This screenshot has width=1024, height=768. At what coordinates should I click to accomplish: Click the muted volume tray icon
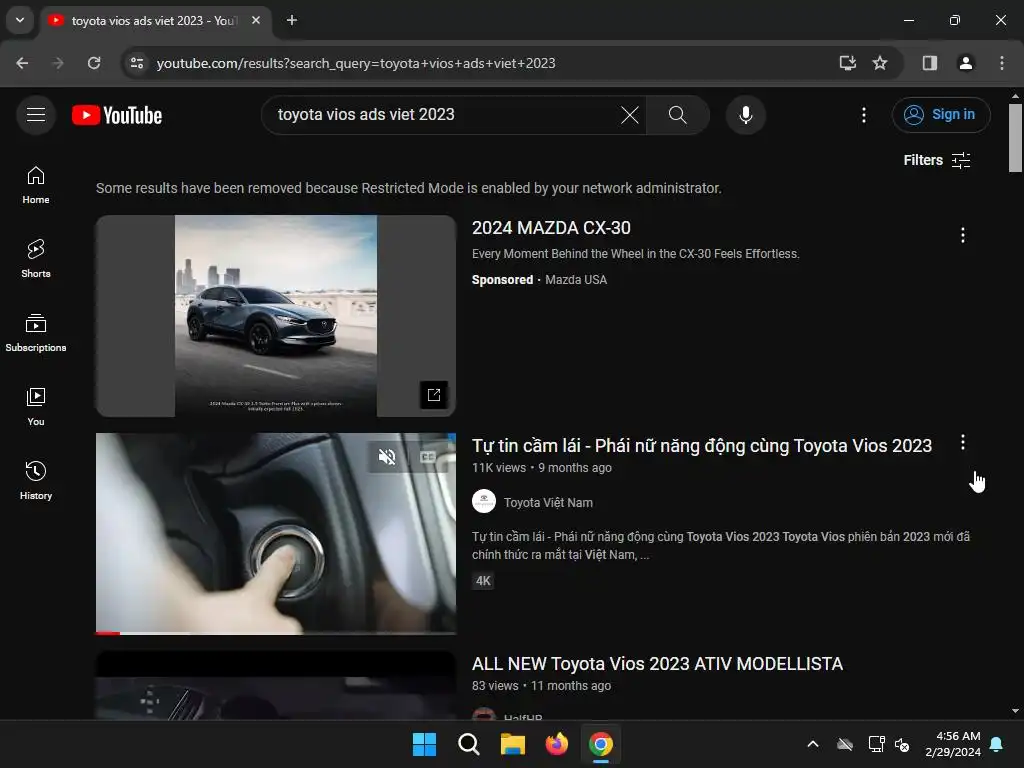click(902, 744)
